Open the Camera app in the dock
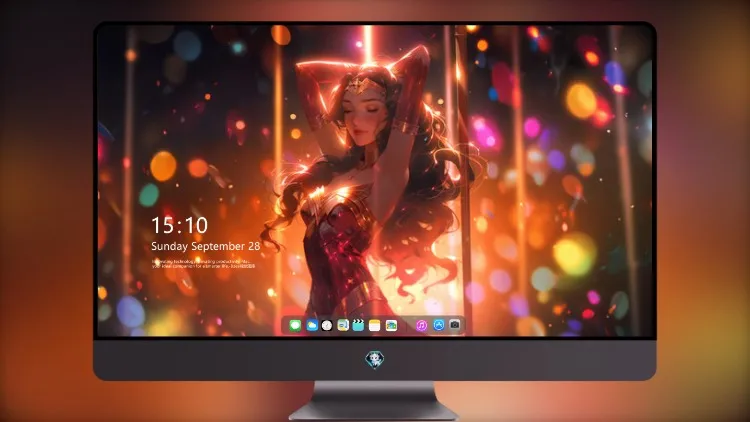750x422 pixels. 455,325
